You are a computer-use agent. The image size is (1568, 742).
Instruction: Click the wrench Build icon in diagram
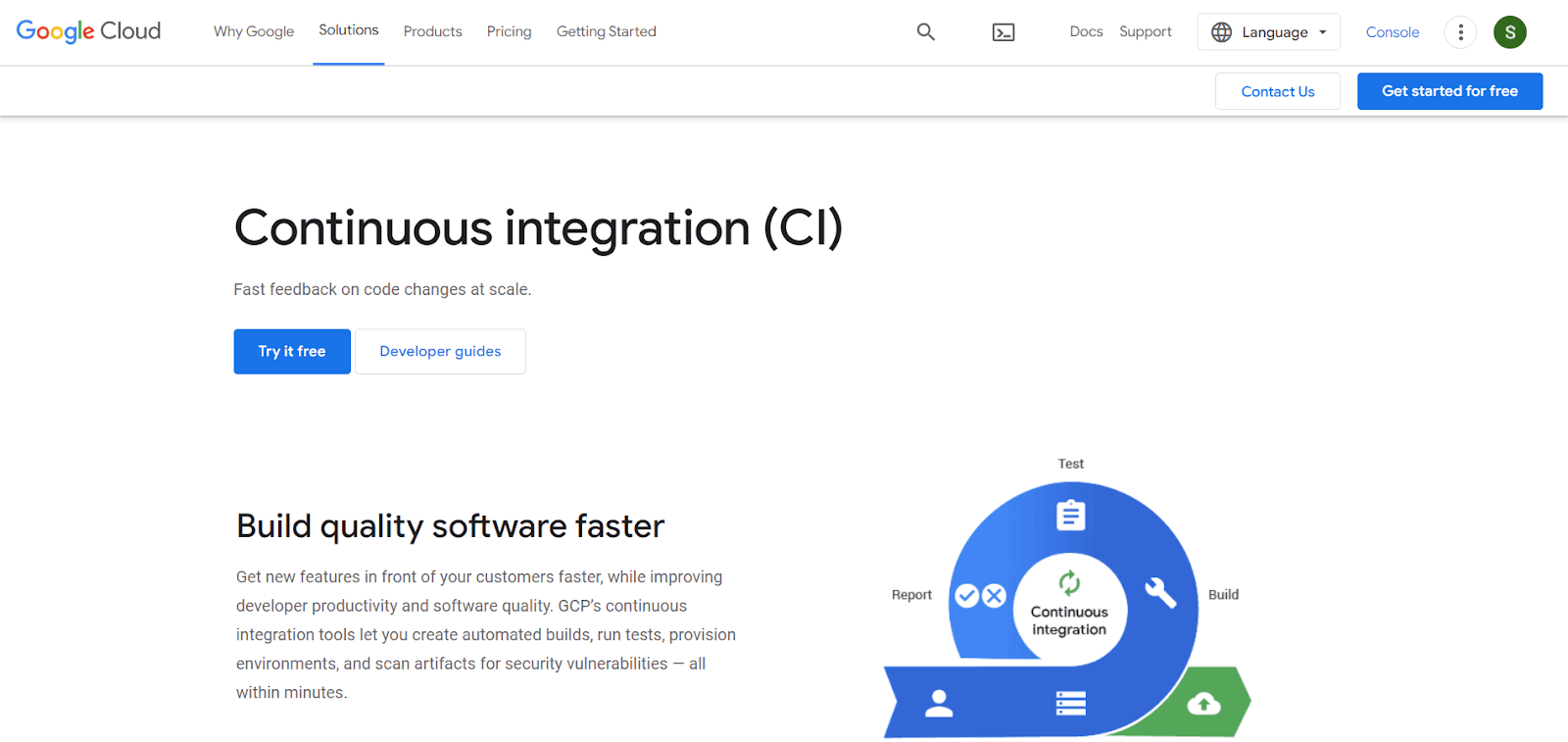coord(1160,592)
